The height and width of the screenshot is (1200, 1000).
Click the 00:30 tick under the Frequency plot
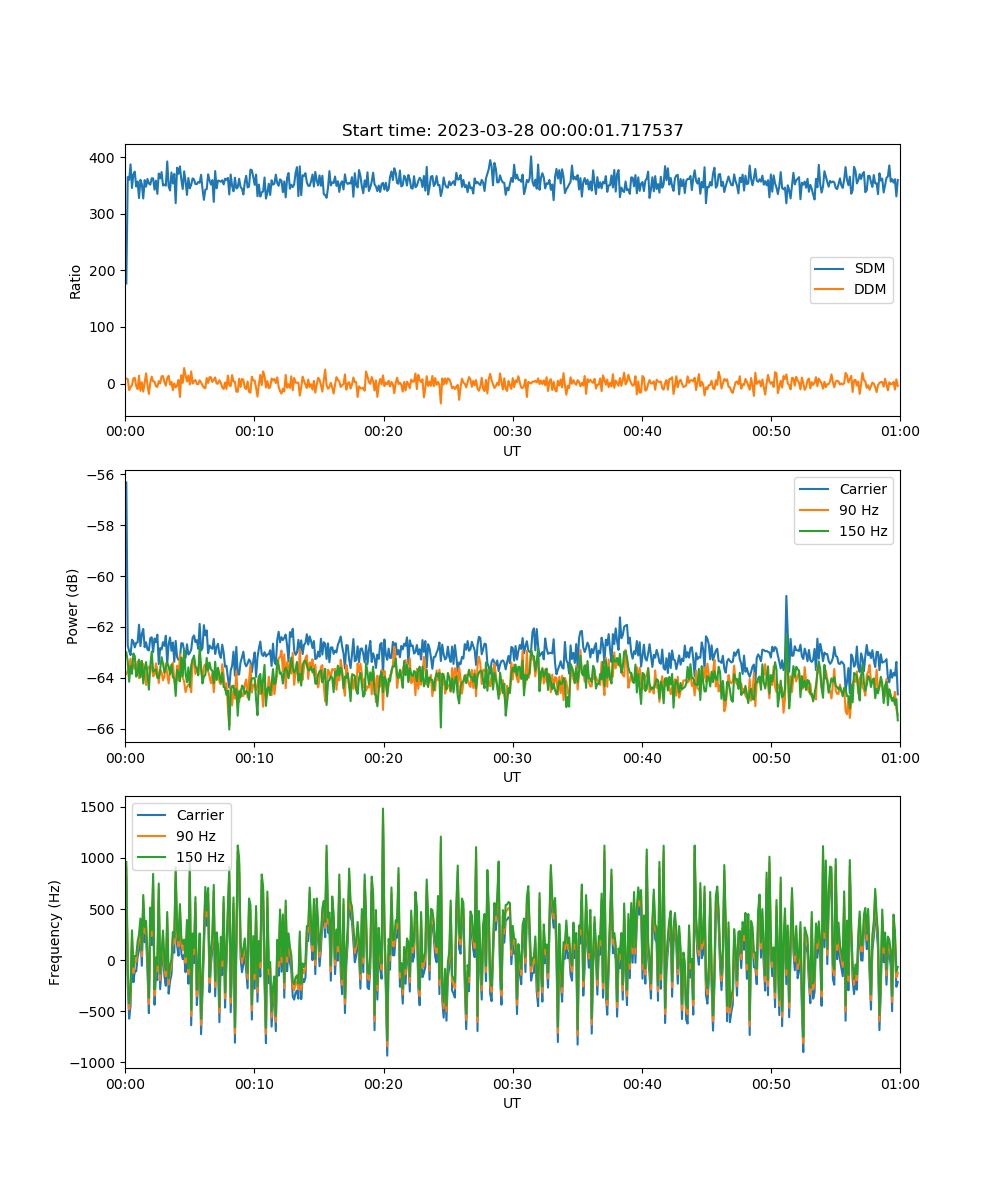pyautogui.click(x=512, y=1083)
